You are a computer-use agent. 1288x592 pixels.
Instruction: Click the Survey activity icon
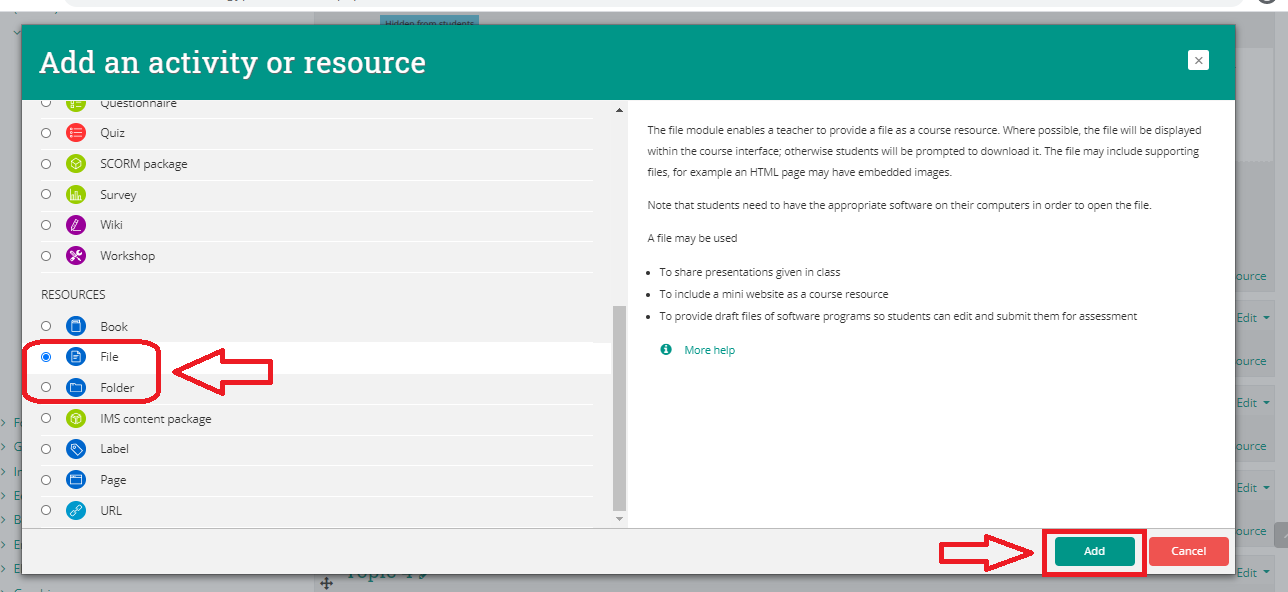76,195
